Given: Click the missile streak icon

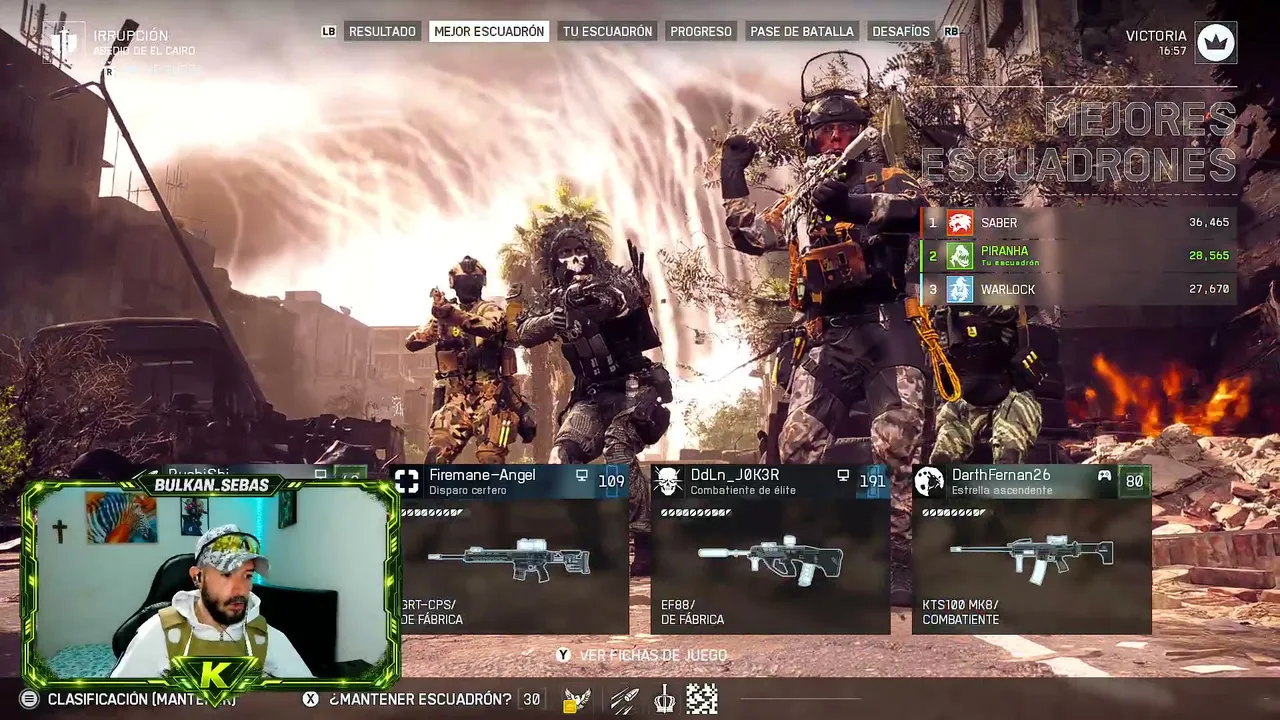Looking at the screenshot, I should (624, 700).
